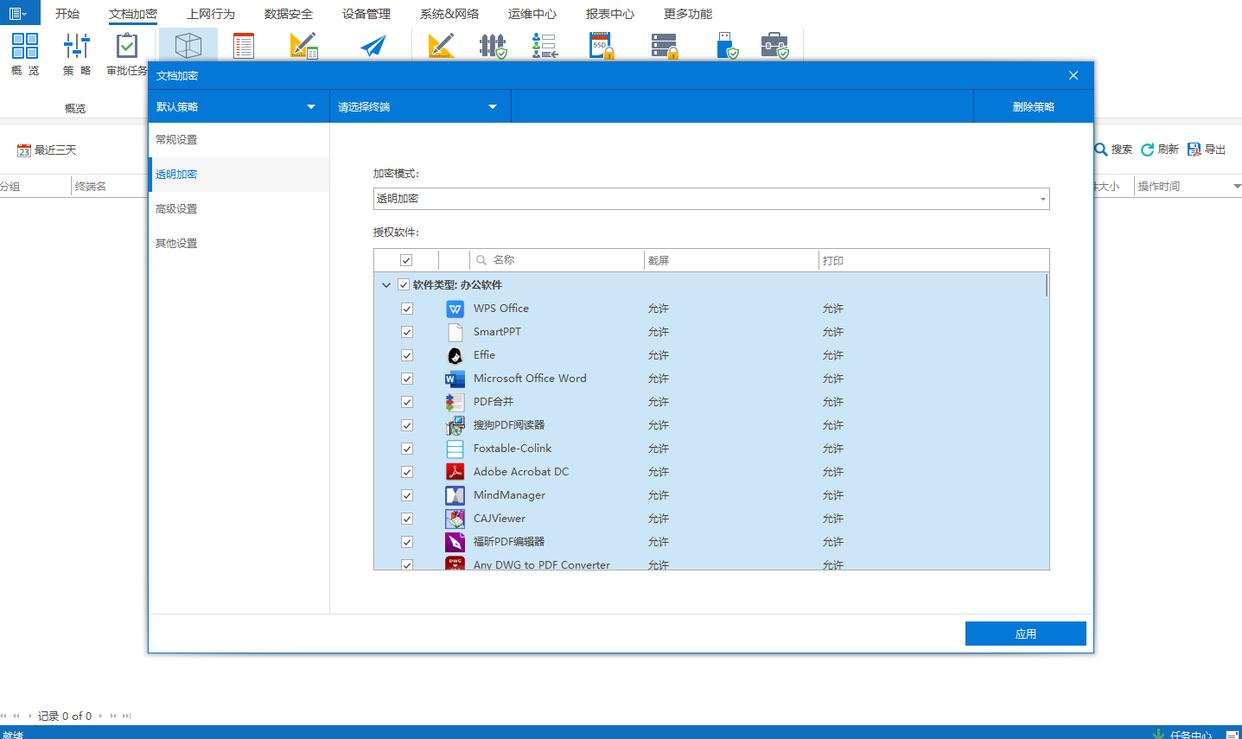The height and width of the screenshot is (739, 1242).
Task: Click the paper airplane ribbon icon
Action: pyautogui.click(x=373, y=46)
